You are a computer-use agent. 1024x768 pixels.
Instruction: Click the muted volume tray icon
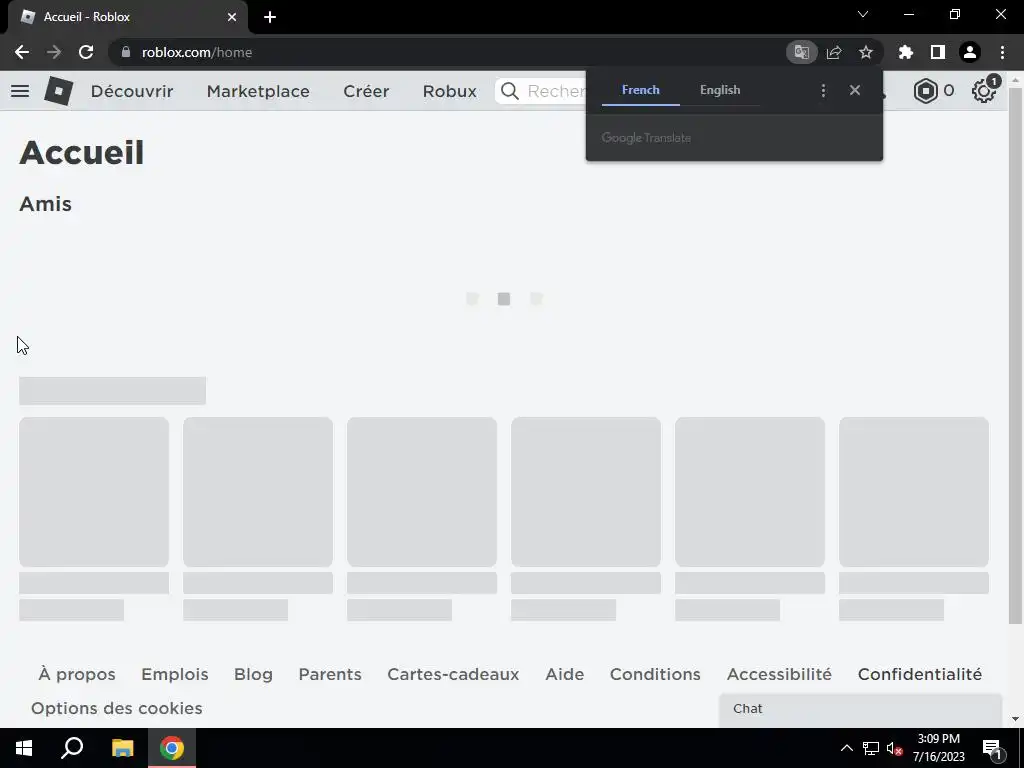(x=894, y=748)
